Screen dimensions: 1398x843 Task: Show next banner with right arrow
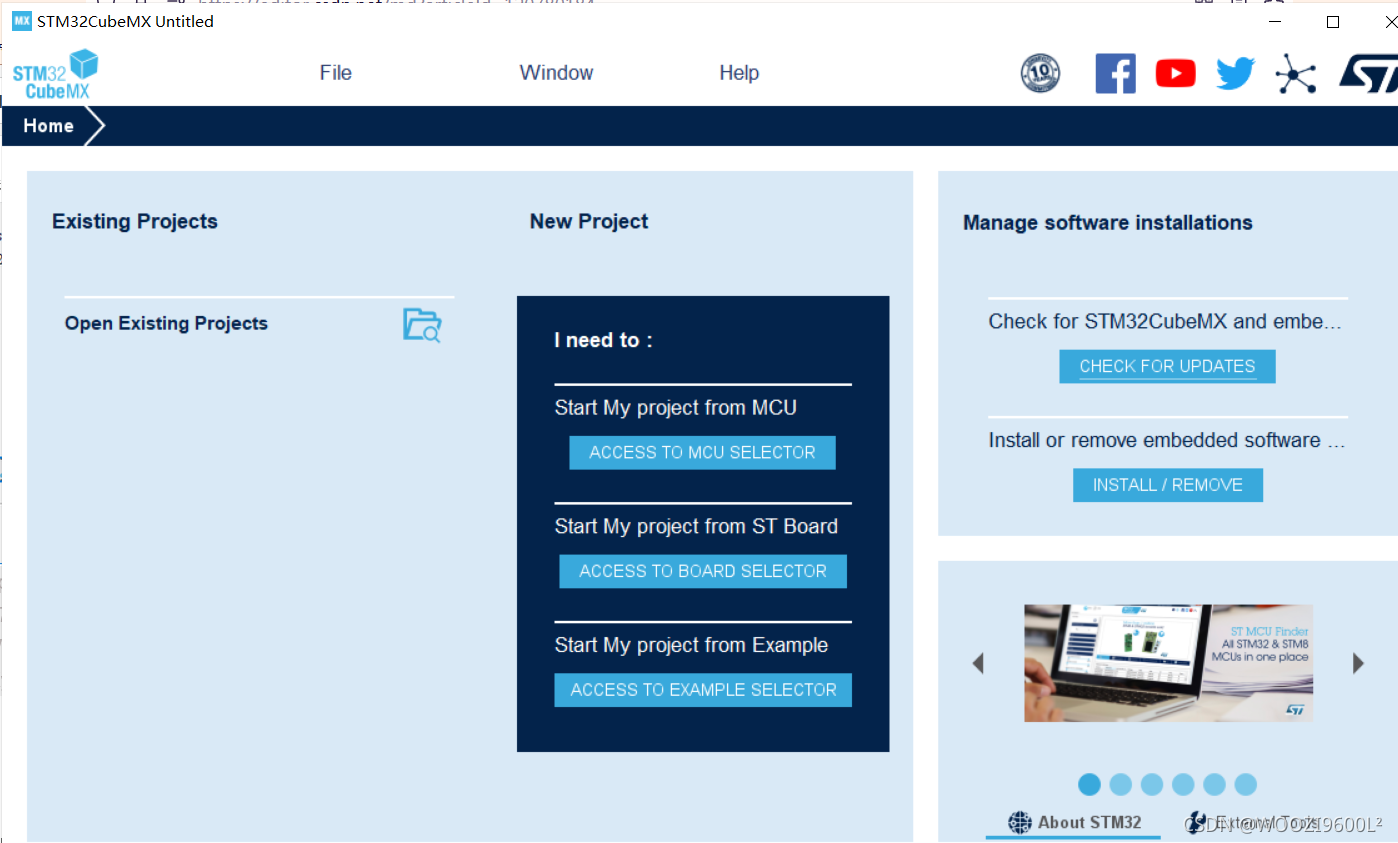(1358, 663)
